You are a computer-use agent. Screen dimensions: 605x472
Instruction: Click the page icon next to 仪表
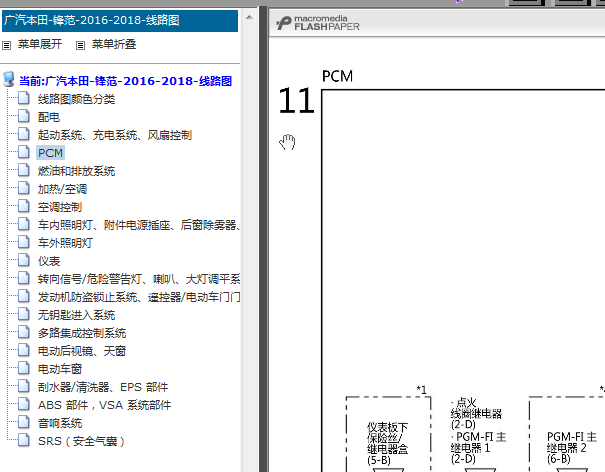point(24,260)
